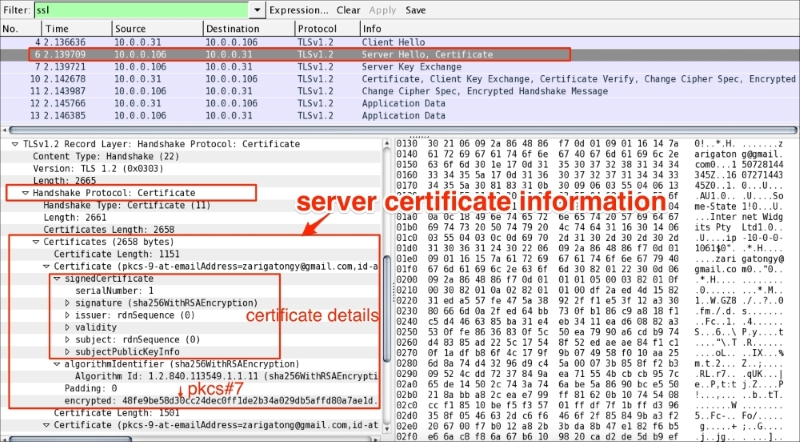Expand the second Certificate node at bottom
The height and width of the screenshot is (442, 800).
point(46,425)
